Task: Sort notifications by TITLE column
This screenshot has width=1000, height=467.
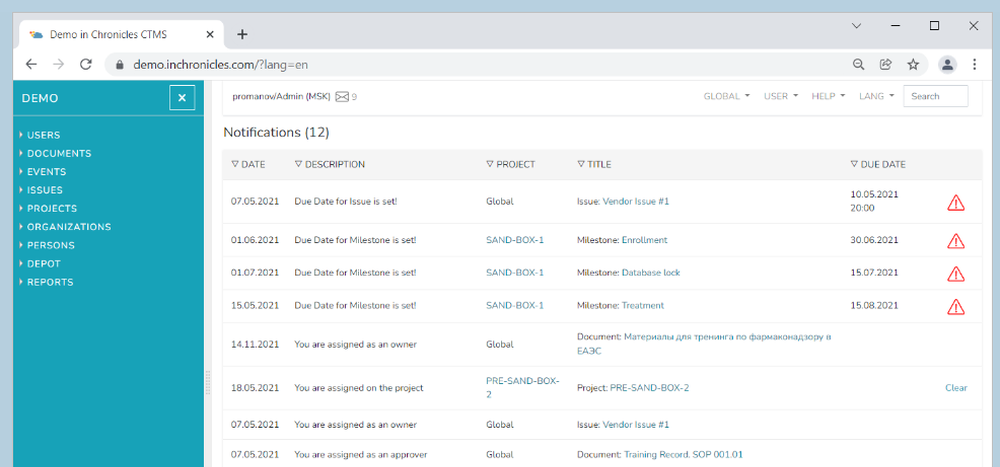Action: point(594,165)
